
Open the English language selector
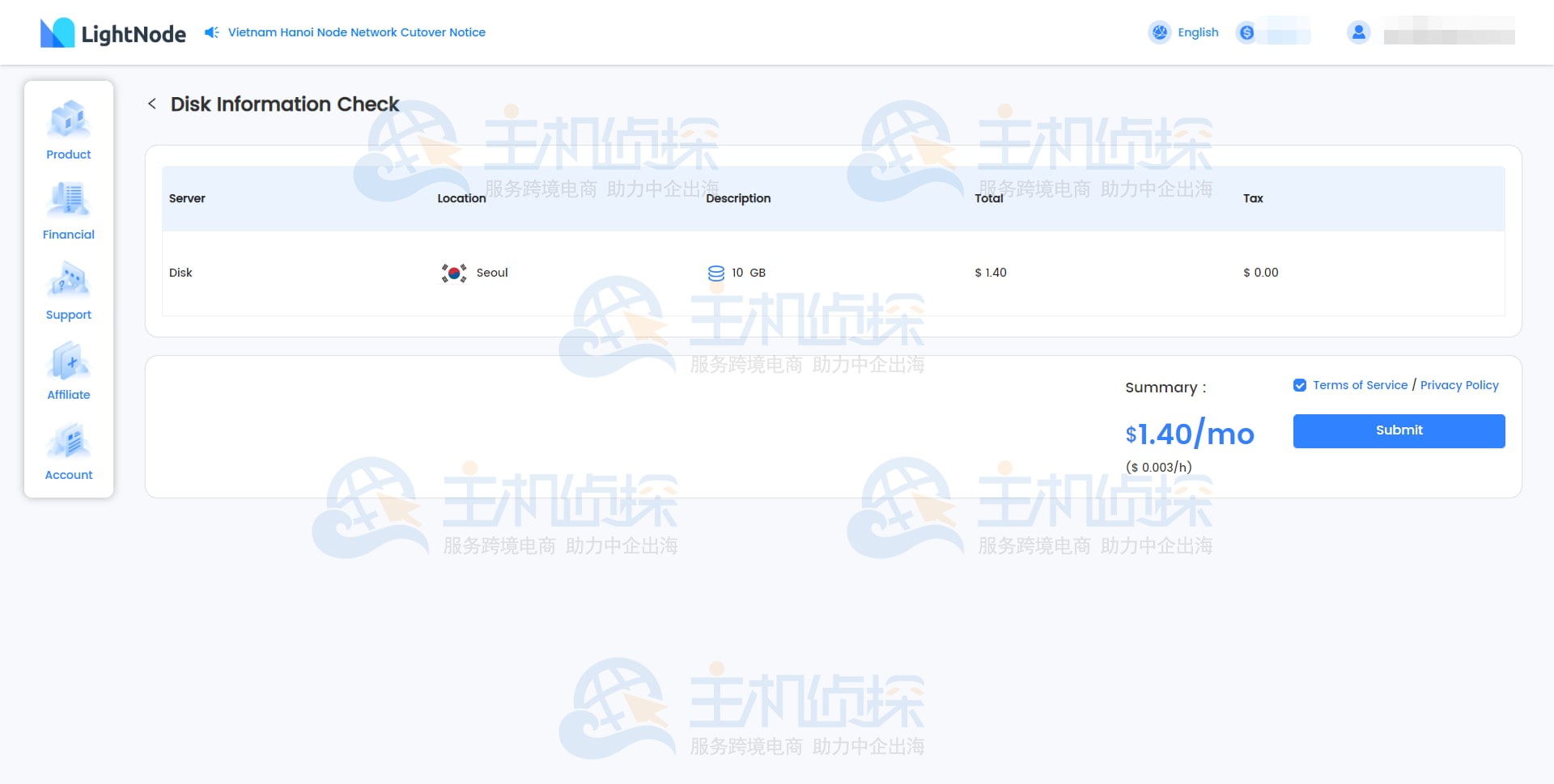coord(1197,32)
